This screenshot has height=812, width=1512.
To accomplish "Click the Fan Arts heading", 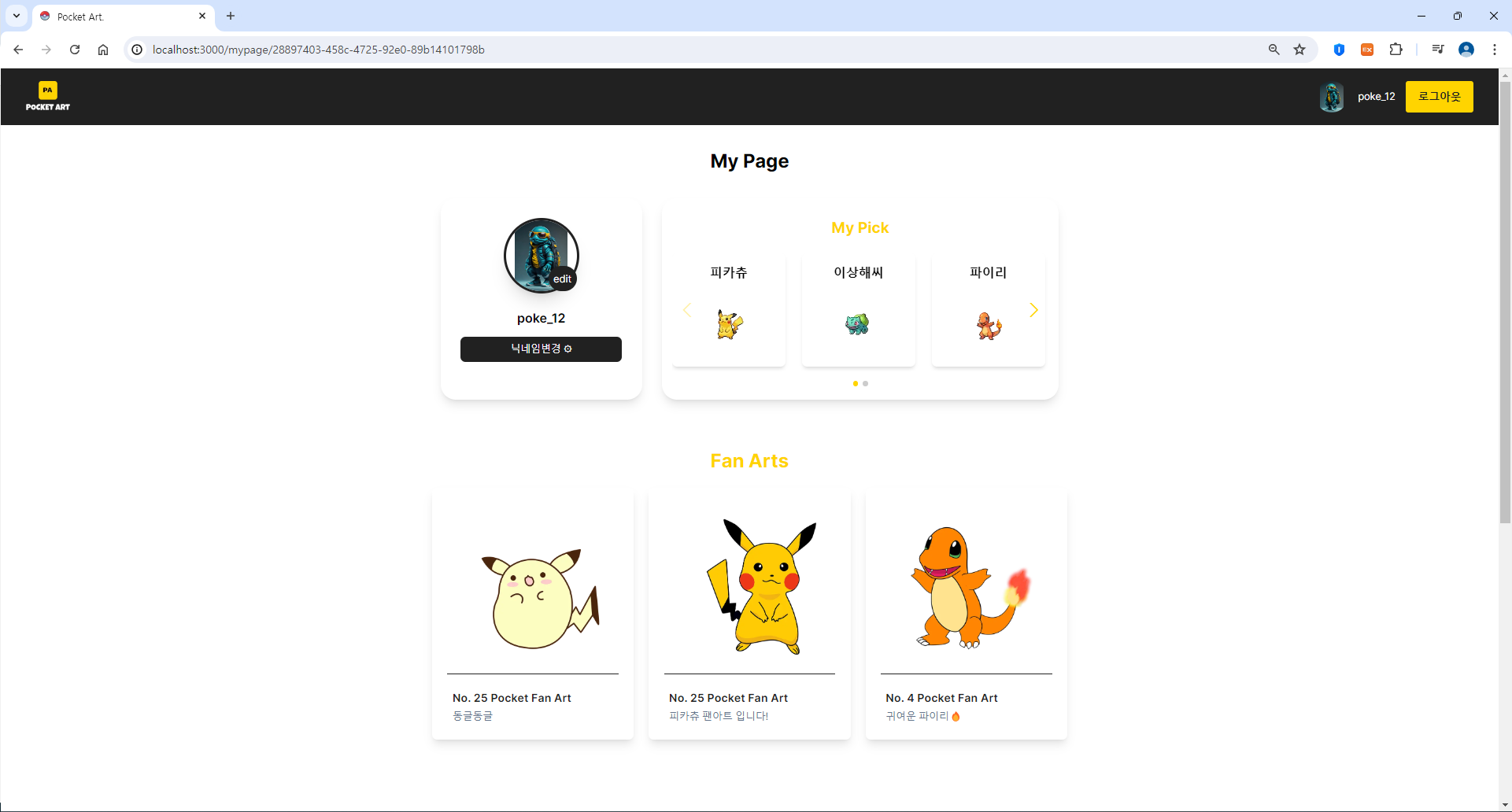I will pos(749,461).
